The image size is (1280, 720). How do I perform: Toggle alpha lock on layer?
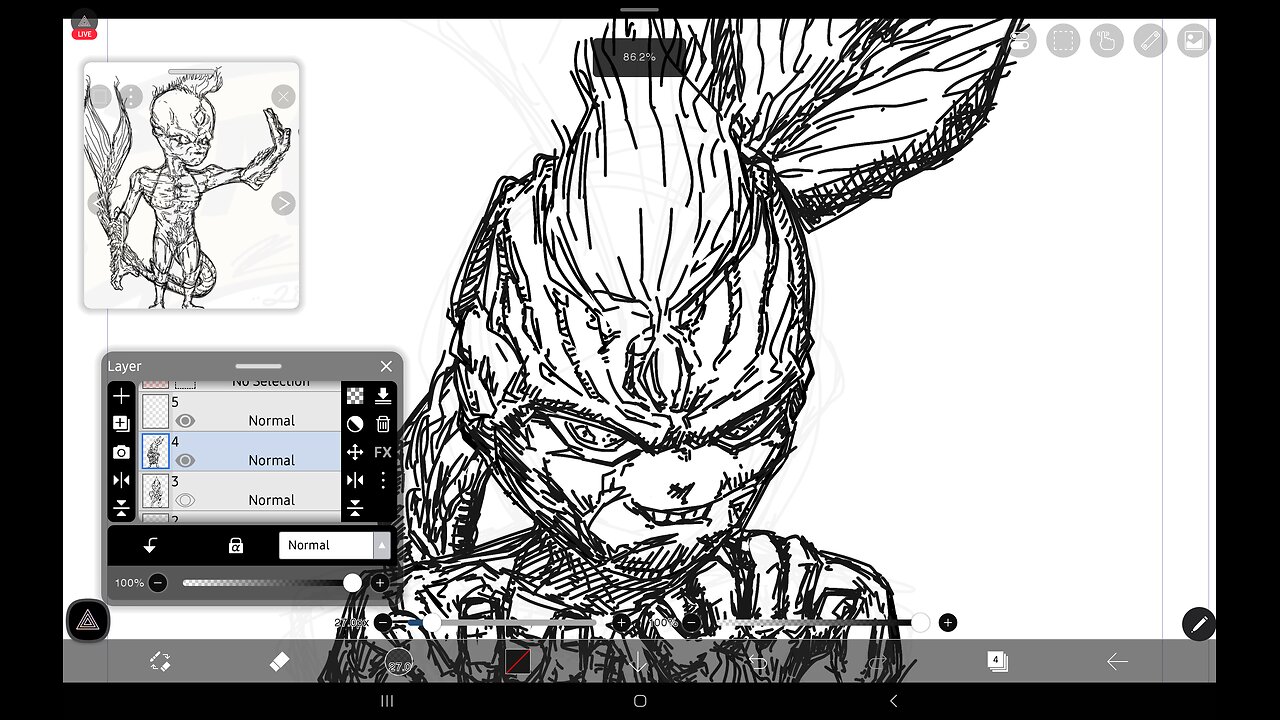pos(235,545)
